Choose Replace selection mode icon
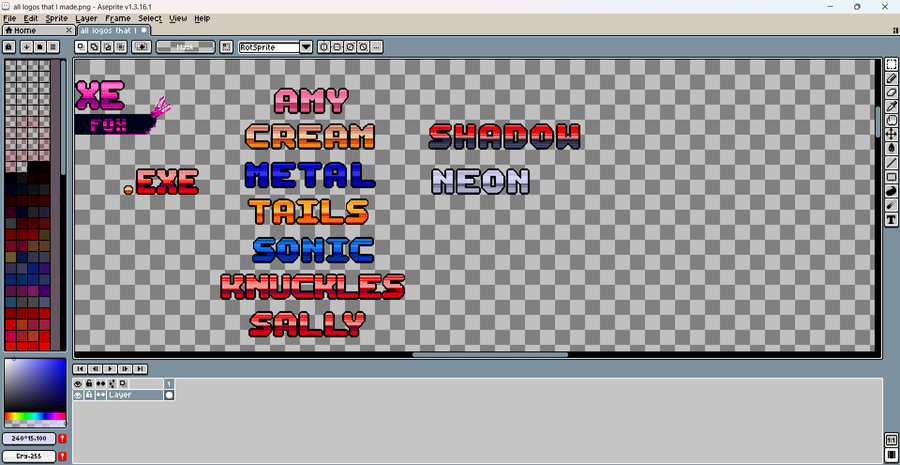900x465 pixels. (x=81, y=46)
